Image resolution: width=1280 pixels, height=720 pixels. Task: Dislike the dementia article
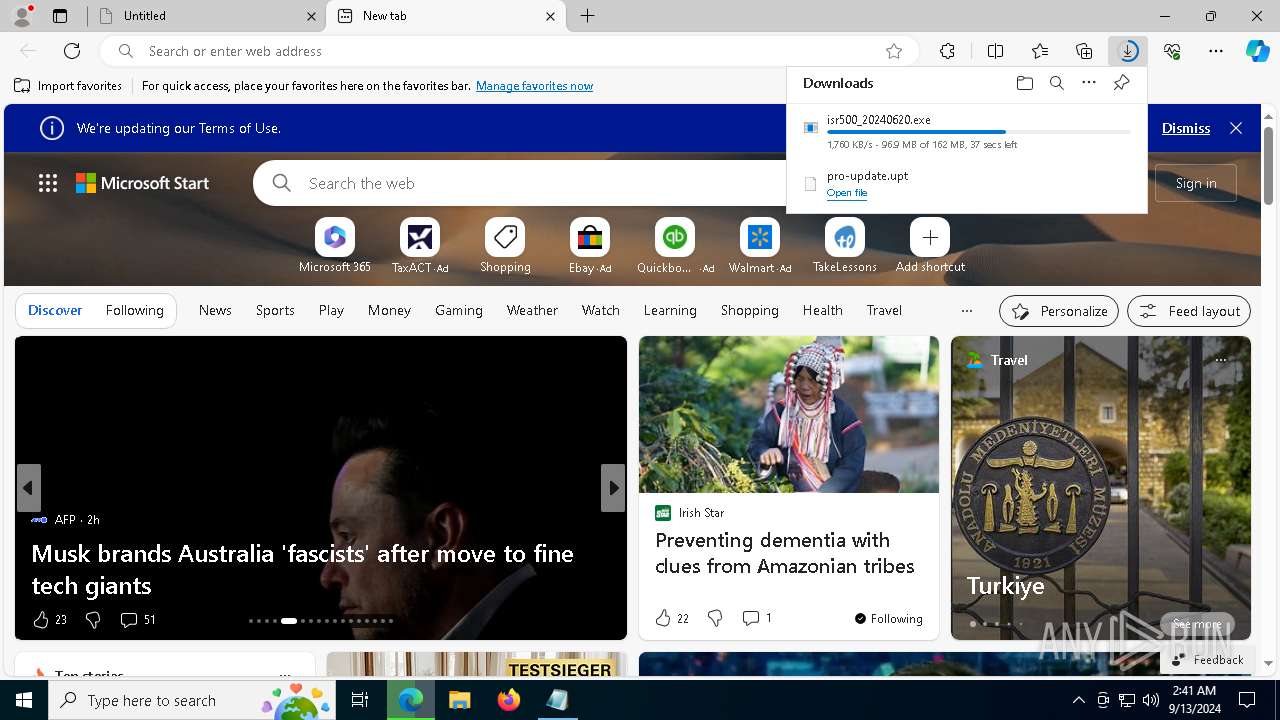click(x=715, y=618)
